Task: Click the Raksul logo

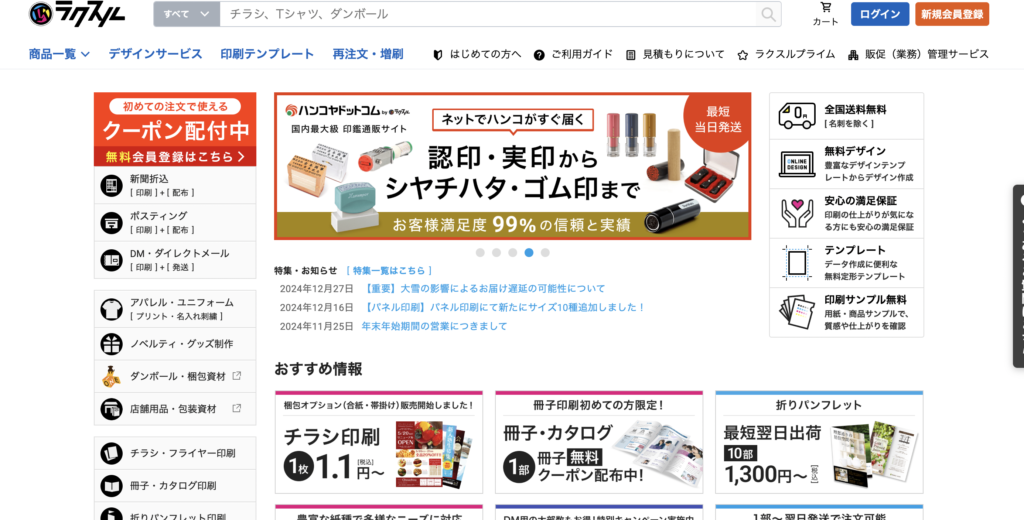Action: tap(77, 14)
